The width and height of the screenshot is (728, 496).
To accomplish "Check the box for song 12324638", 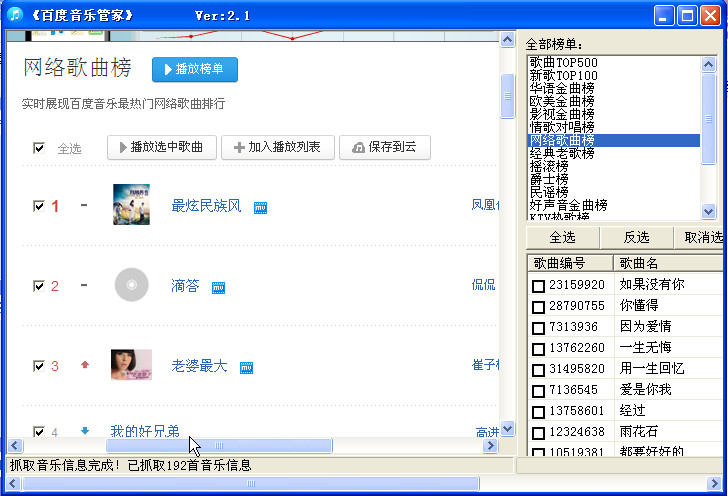I will tap(538, 433).
